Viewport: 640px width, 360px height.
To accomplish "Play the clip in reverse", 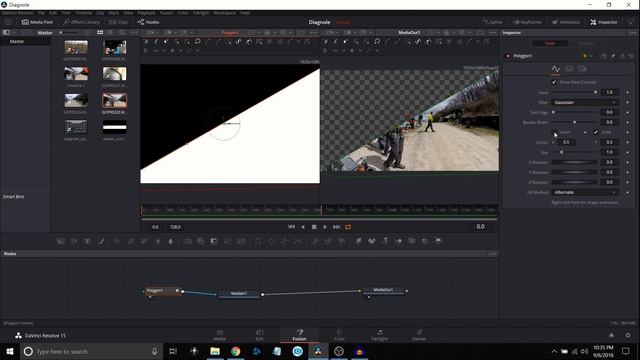I will coord(303,227).
